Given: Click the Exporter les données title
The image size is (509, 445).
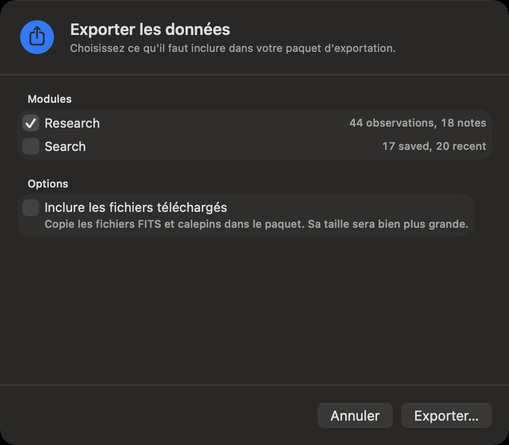Looking at the screenshot, I should [150, 29].
